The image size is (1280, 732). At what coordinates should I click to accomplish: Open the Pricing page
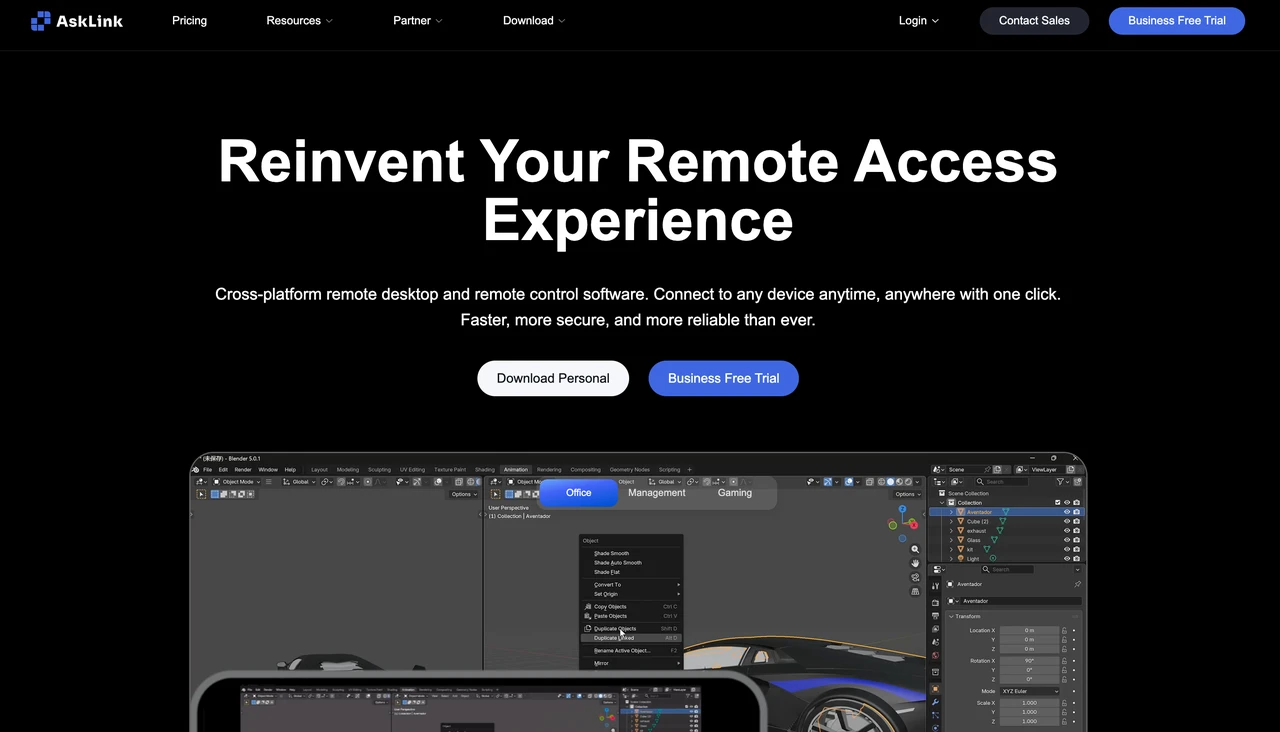coord(189,20)
